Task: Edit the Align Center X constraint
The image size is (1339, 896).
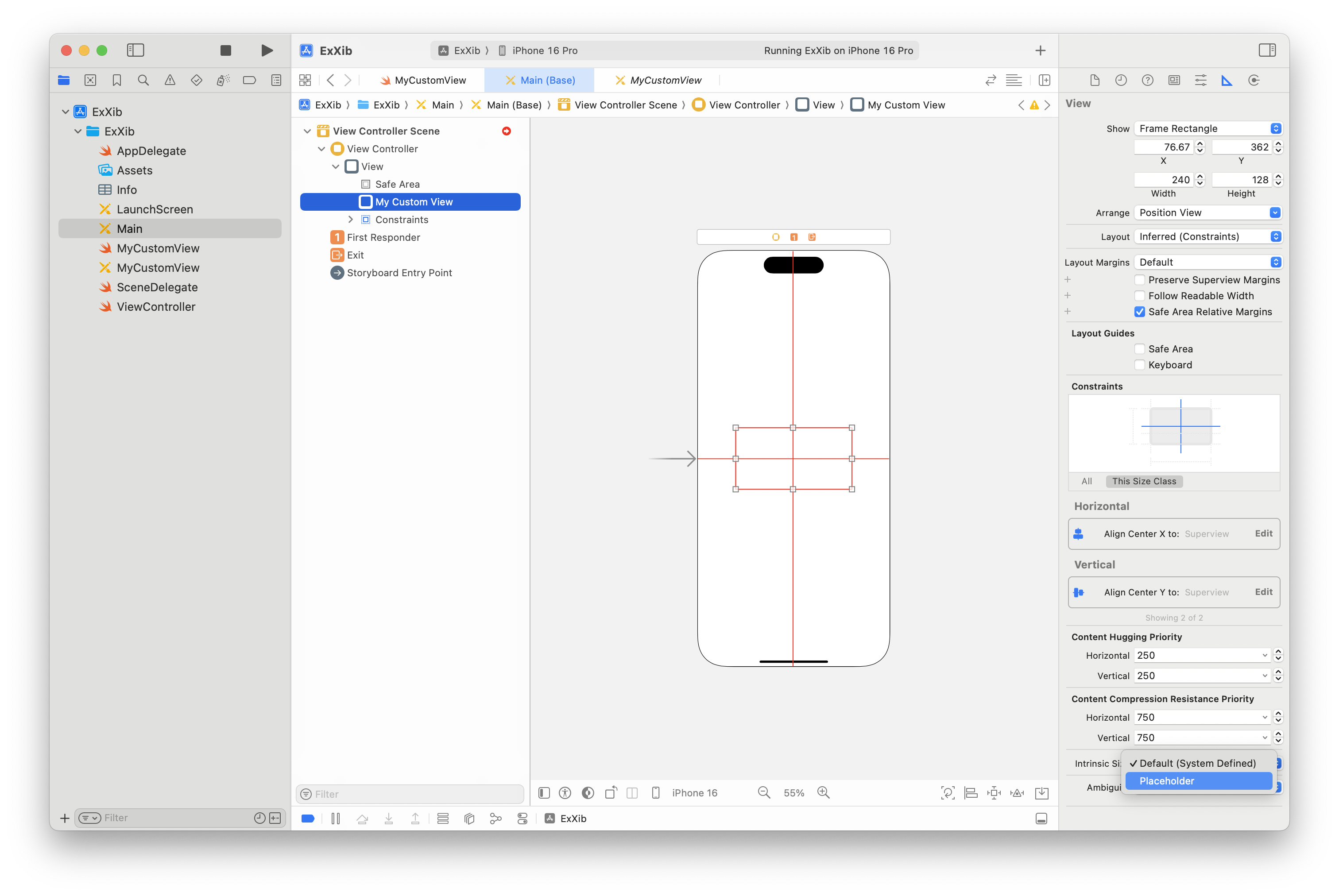Action: 1263,534
